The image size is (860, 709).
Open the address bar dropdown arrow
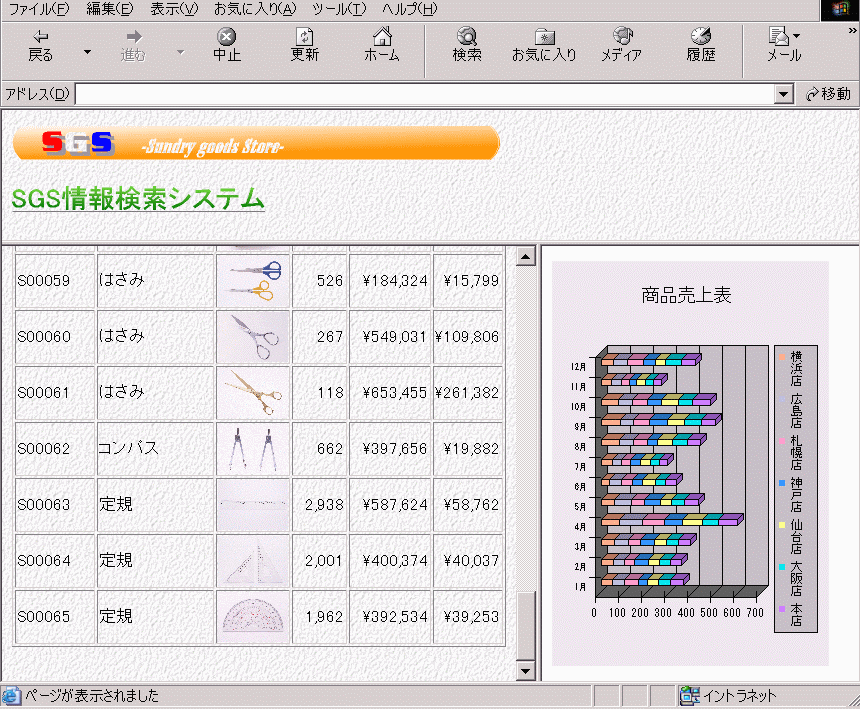[784, 94]
